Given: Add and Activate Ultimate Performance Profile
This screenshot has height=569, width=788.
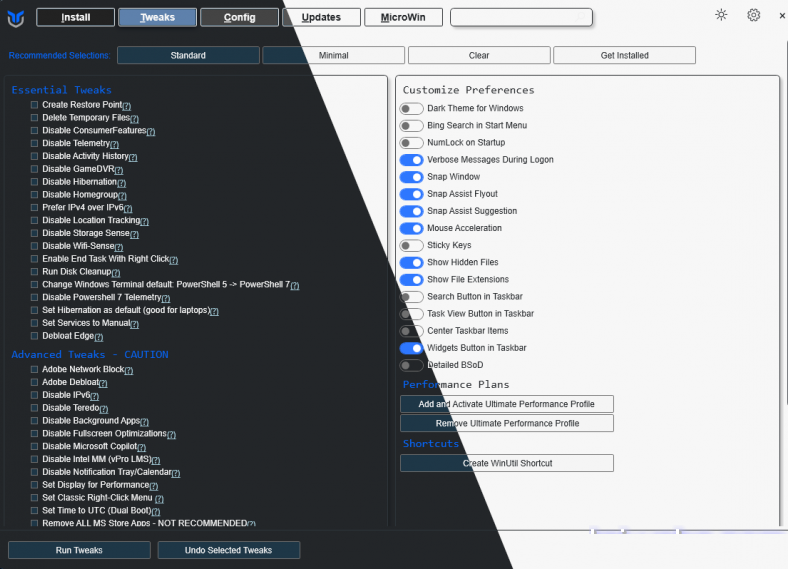Looking at the screenshot, I should click(507, 404).
